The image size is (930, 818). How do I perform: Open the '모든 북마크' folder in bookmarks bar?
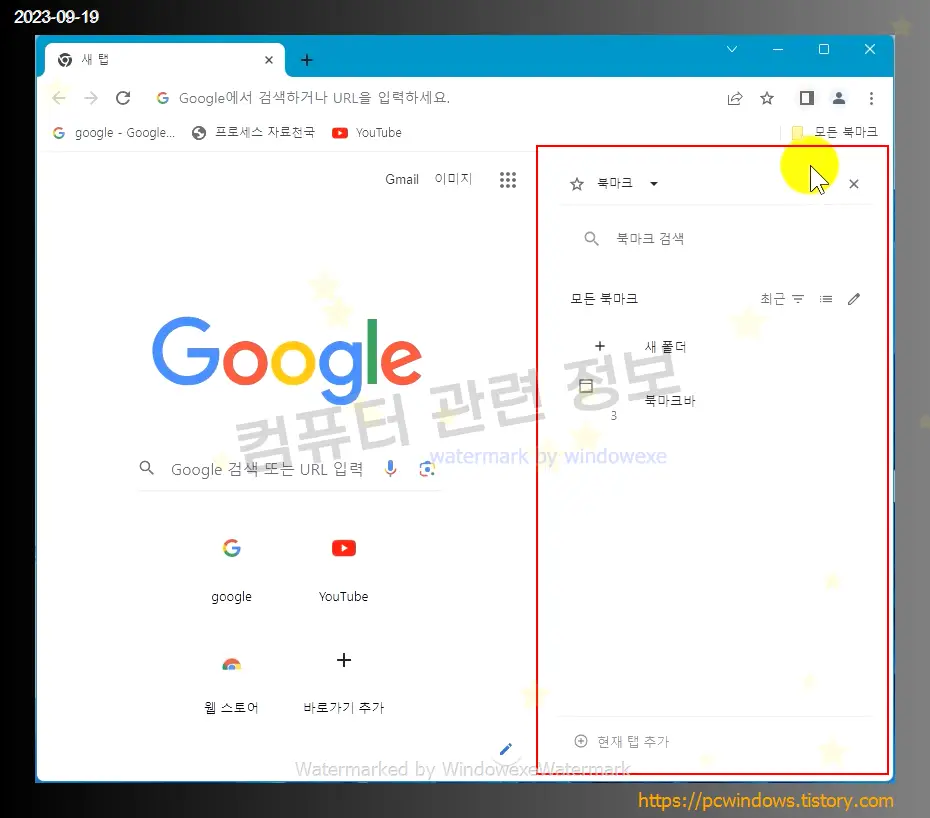coord(835,132)
